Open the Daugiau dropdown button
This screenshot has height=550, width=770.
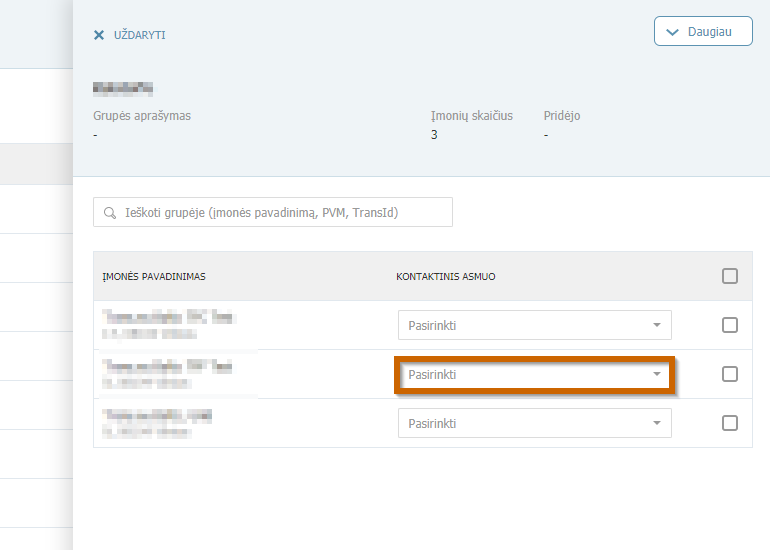pos(703,31)
